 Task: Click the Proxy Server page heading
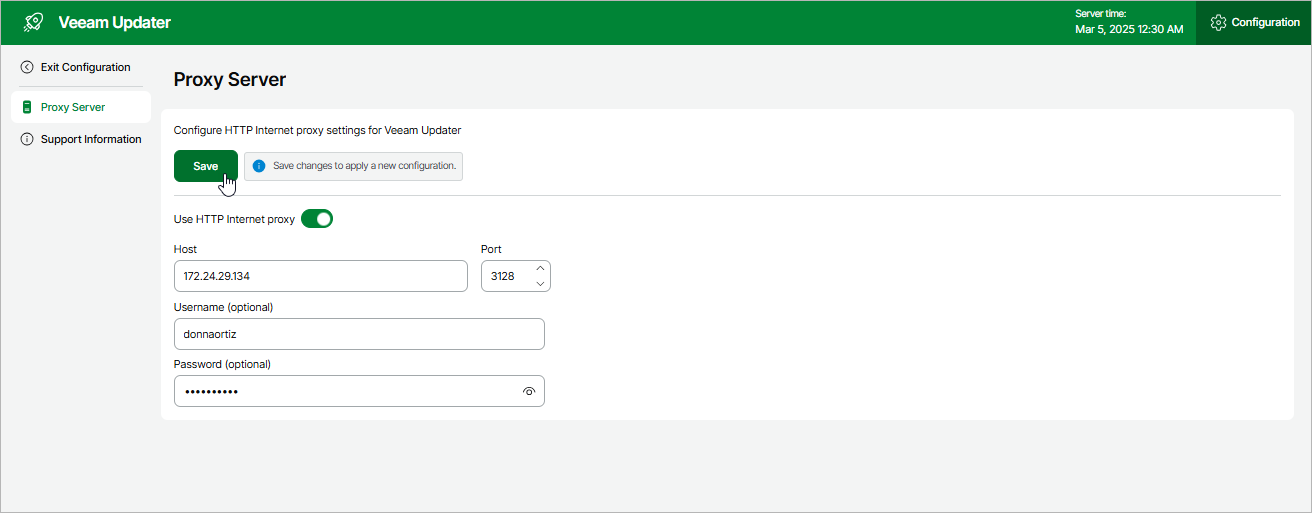tap(230, 80)
